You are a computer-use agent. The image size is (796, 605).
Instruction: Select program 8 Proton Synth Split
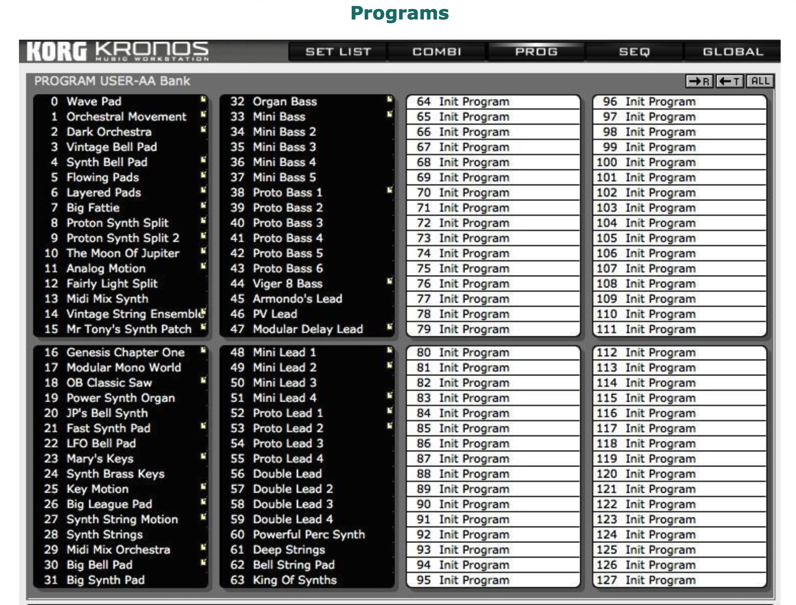click(x=121, y=223)
